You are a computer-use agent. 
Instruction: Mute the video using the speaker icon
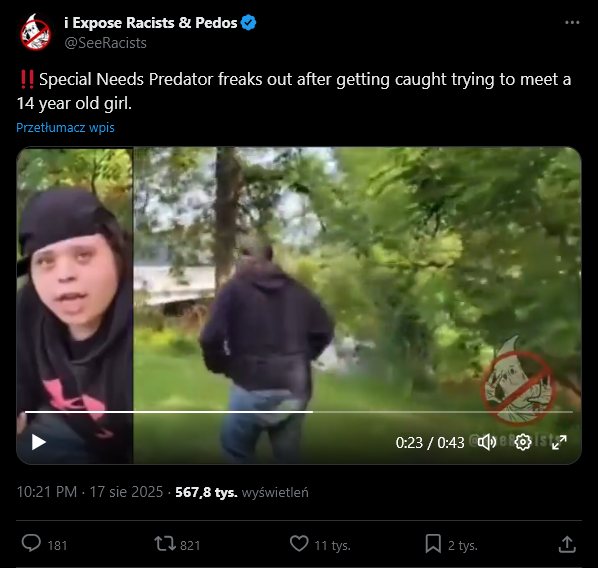click(487, 442)
